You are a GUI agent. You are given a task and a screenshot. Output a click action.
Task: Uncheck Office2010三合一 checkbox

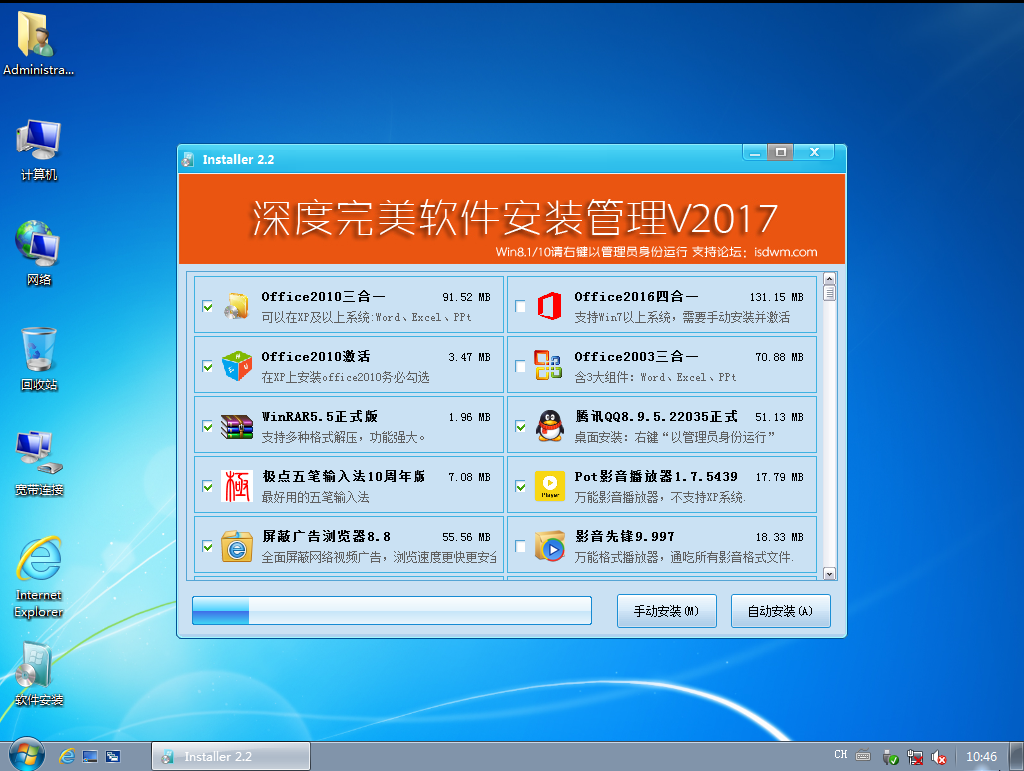208,306
